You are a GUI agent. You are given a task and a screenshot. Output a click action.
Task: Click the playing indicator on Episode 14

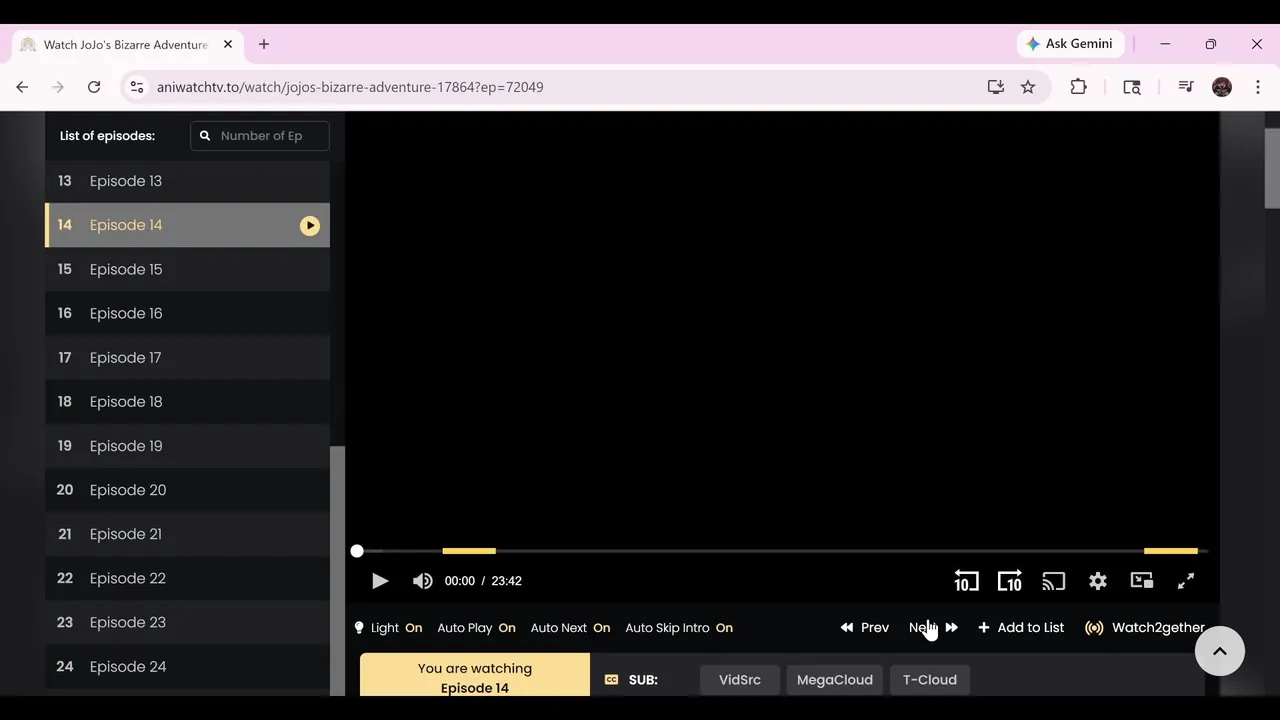coord(310,226)
